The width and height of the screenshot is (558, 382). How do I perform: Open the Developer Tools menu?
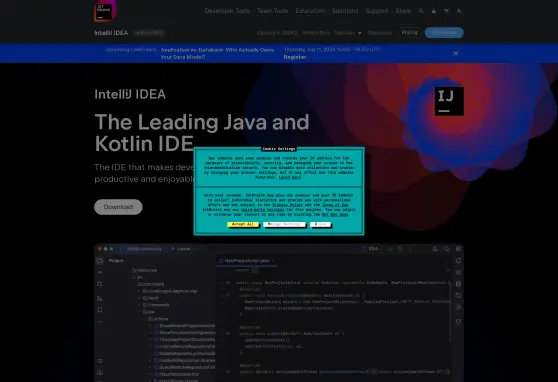(x=227, y=11)
